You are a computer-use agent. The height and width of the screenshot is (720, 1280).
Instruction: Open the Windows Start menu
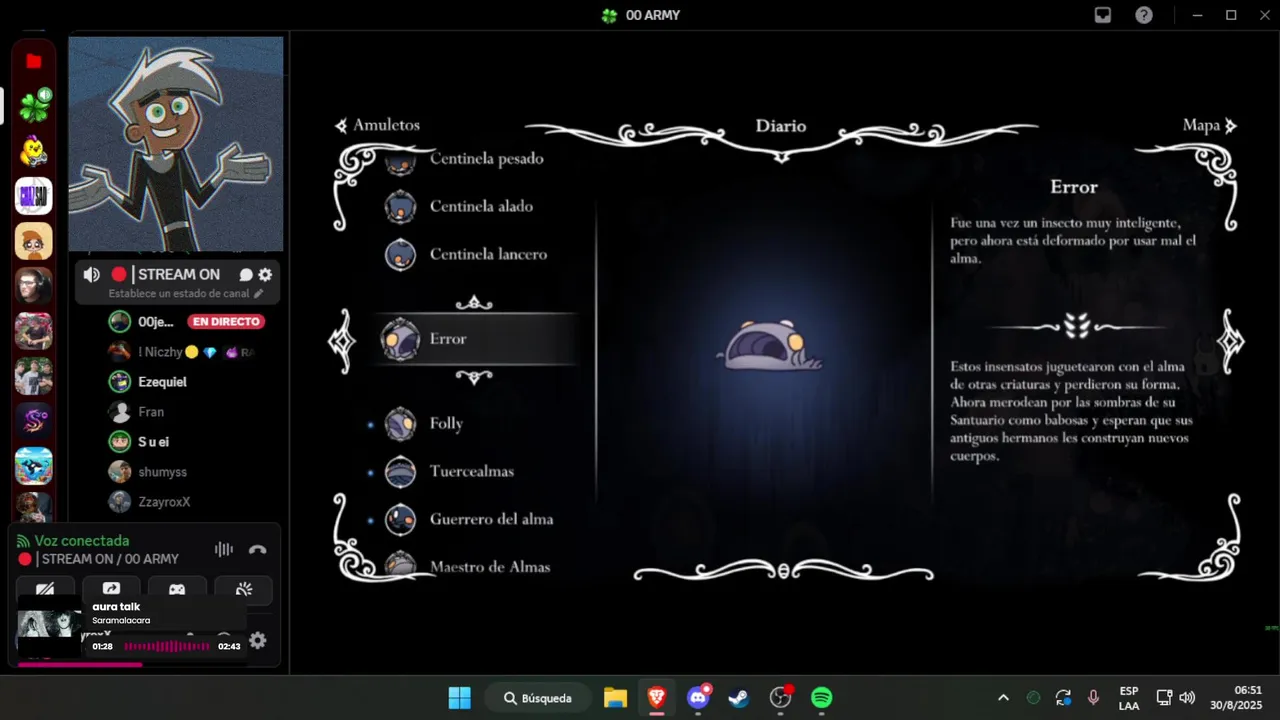(x=460, y=698)
